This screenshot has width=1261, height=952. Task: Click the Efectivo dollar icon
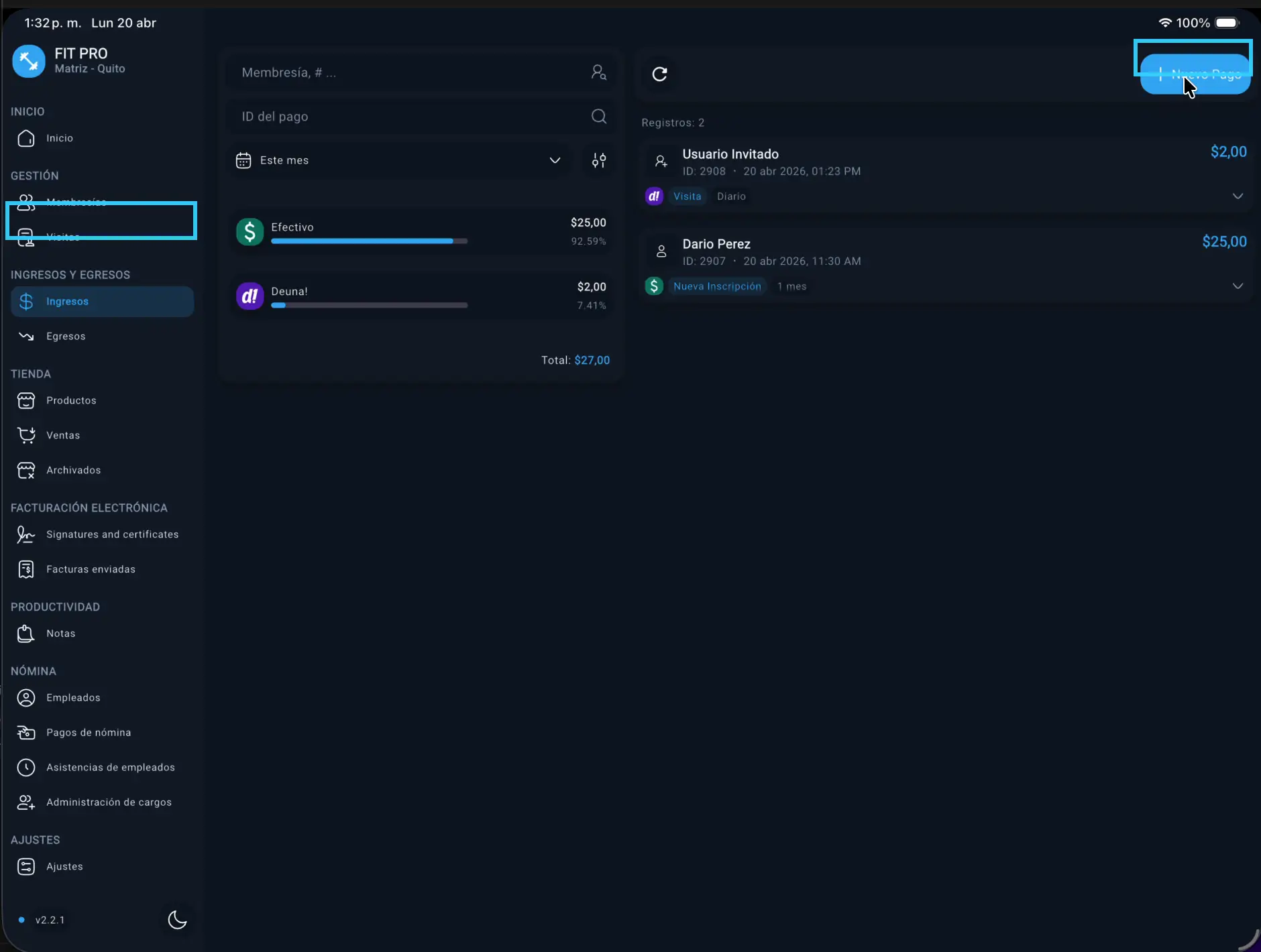250,232
